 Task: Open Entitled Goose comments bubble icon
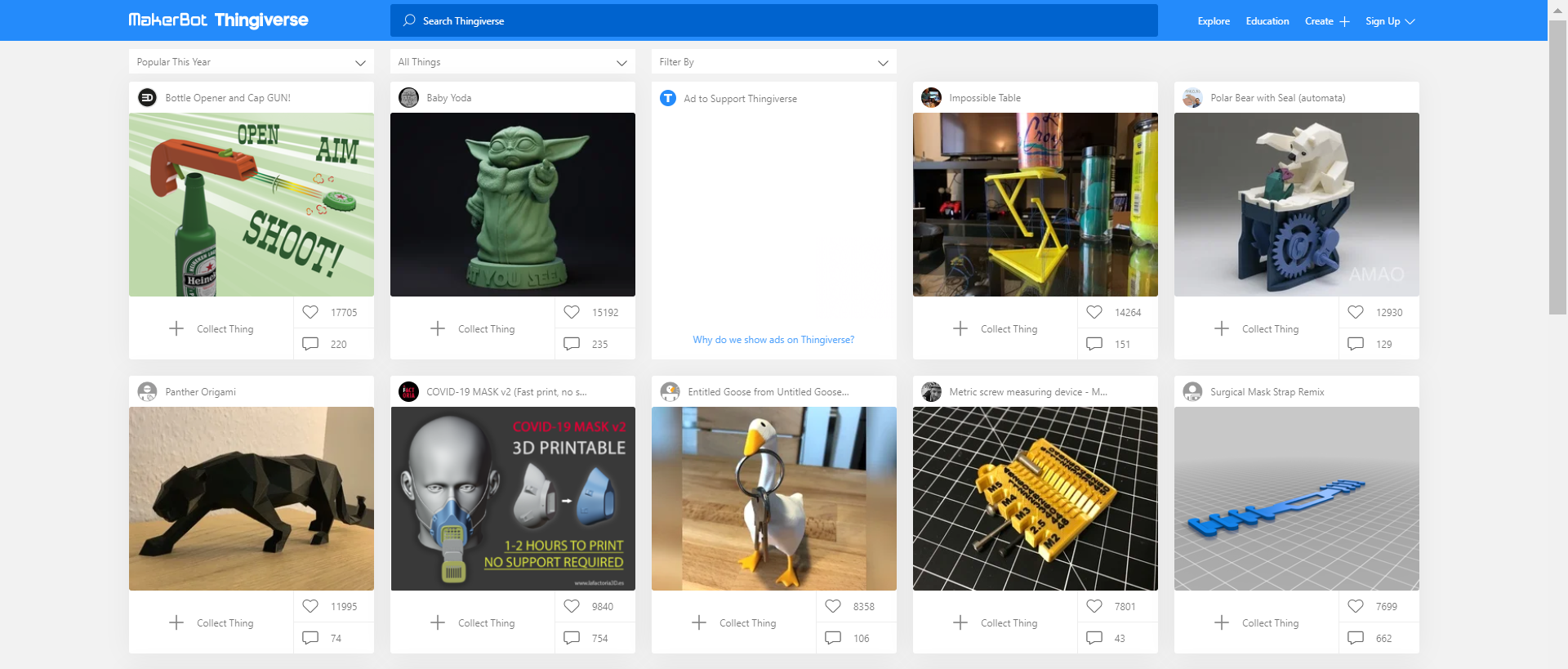coord(833,638)
